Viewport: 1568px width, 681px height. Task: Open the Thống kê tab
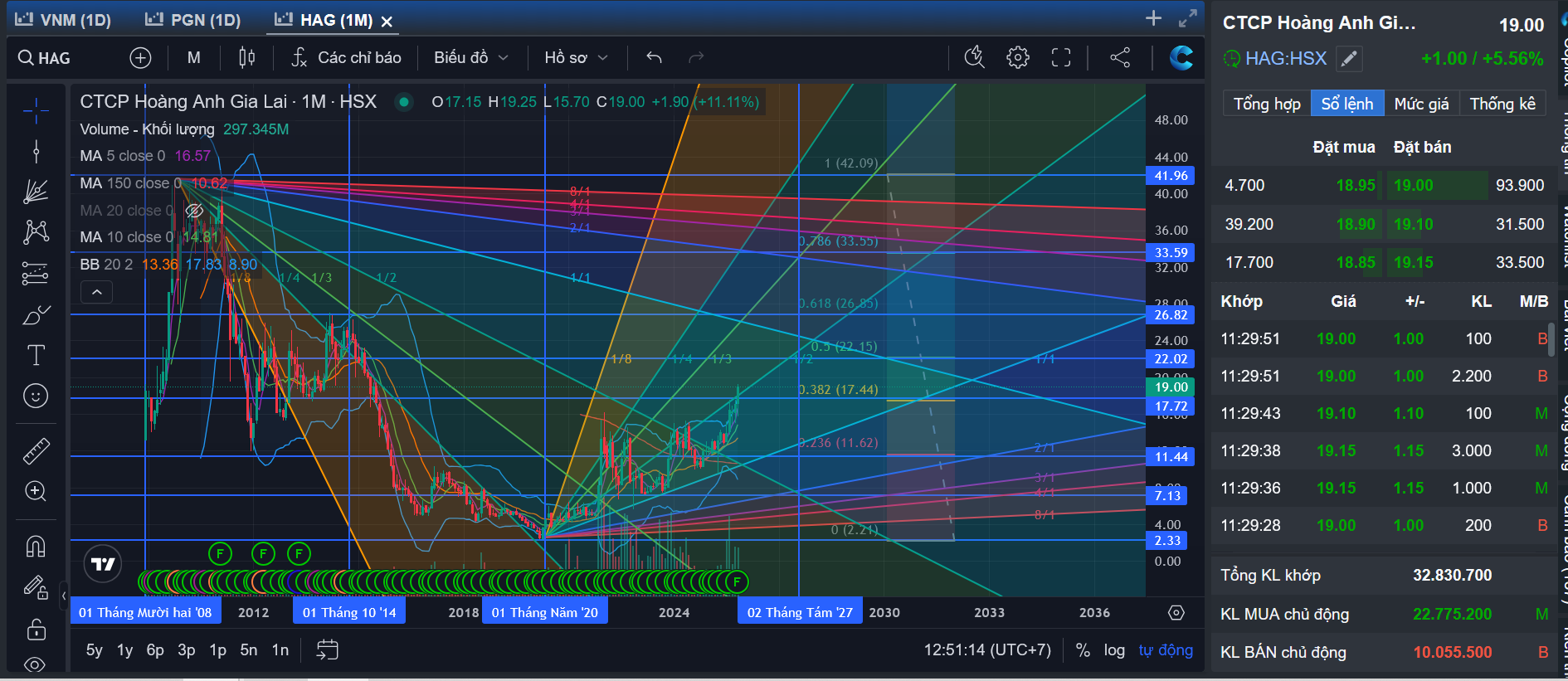pos(1503,104)
